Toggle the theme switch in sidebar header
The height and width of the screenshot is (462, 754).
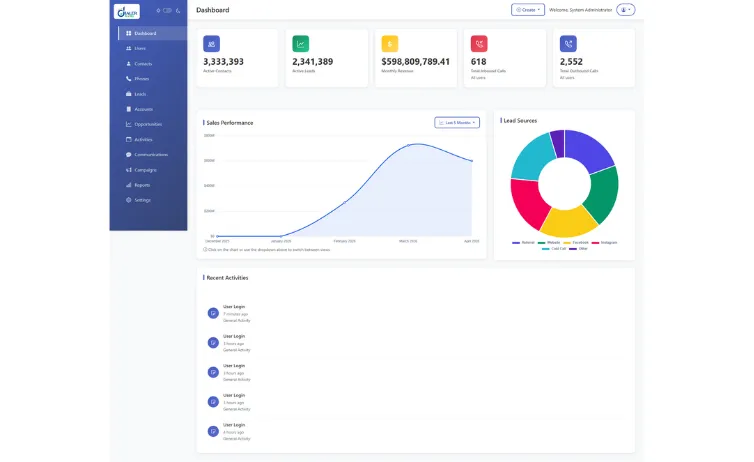click(167, 10)
